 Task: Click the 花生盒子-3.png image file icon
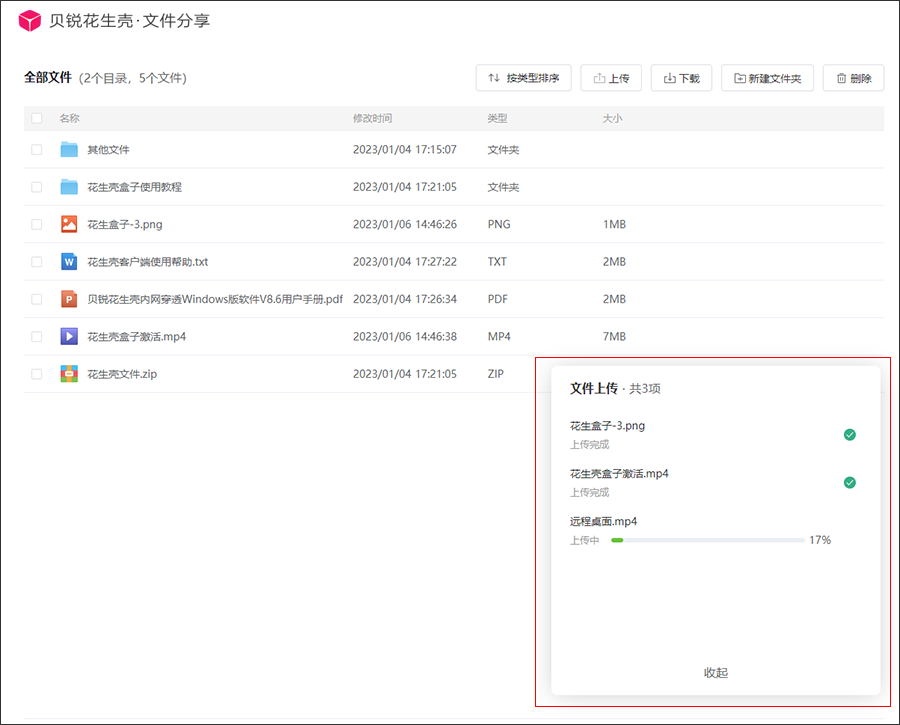click(x=69, y=224)
